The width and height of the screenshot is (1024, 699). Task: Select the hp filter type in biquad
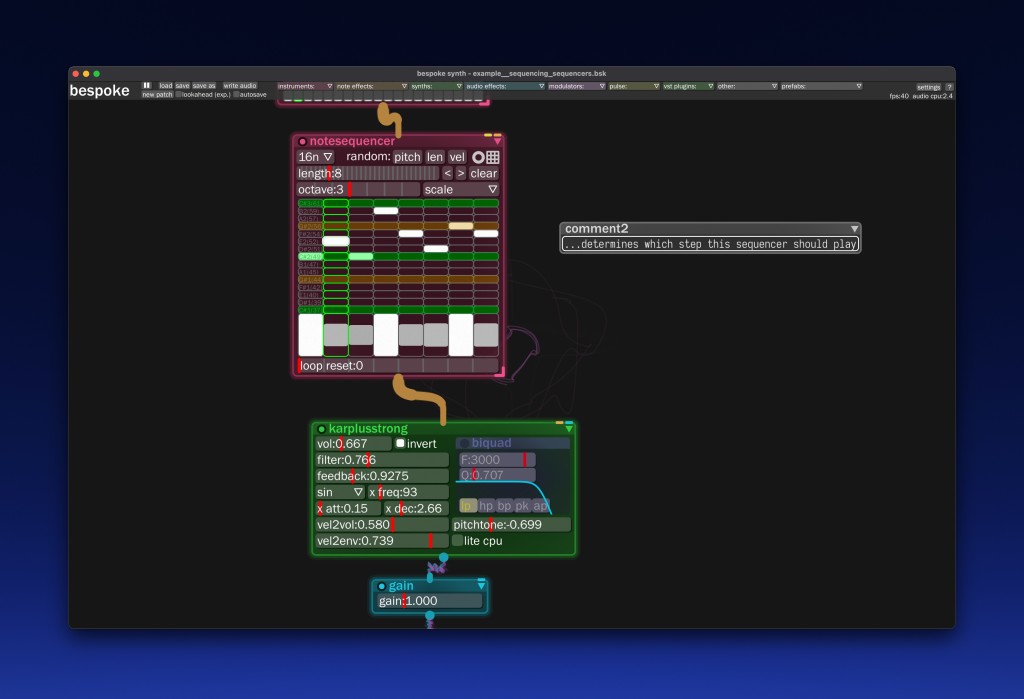(487, 506)
